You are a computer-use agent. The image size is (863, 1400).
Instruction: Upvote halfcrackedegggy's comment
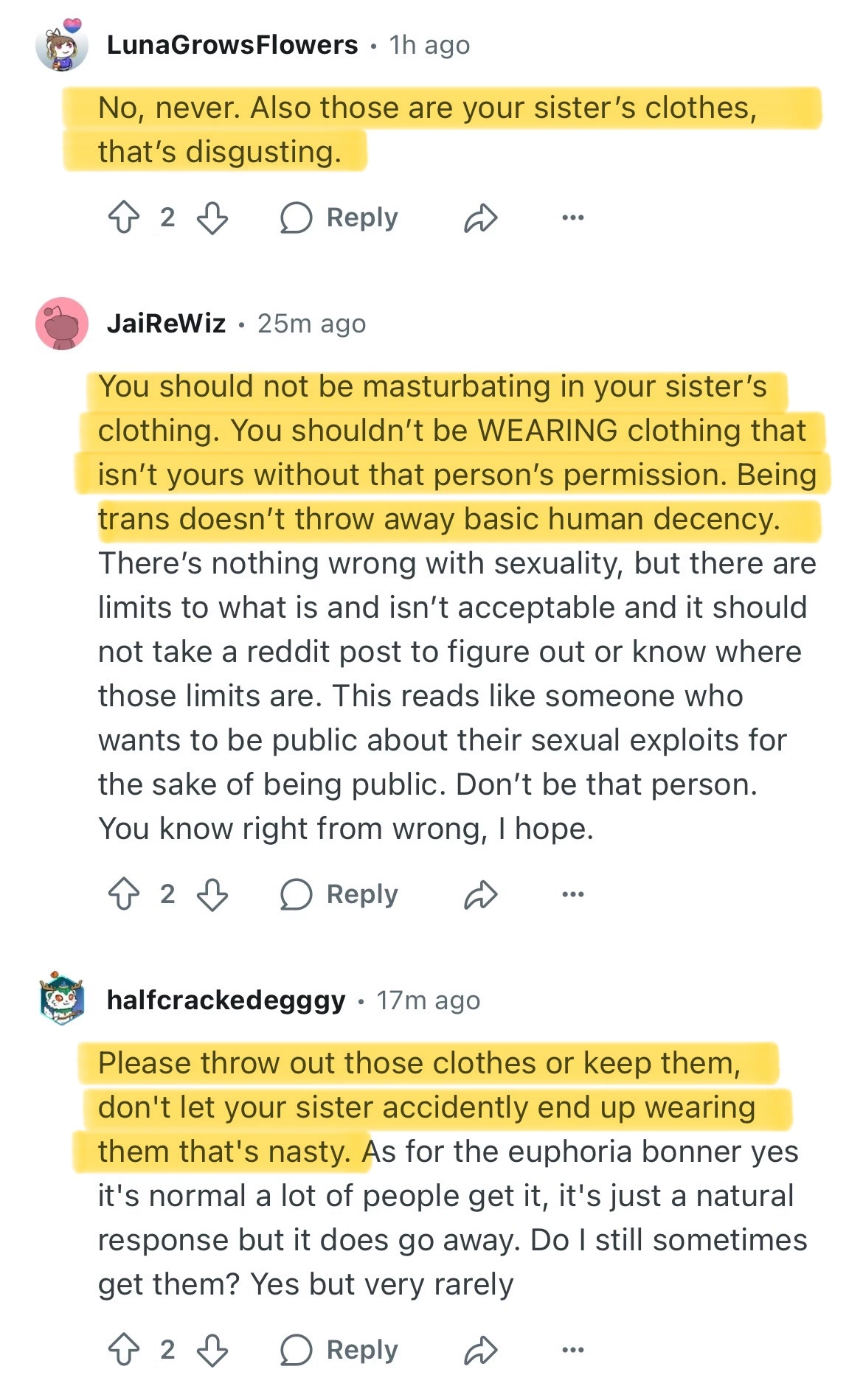(124, 1350)
